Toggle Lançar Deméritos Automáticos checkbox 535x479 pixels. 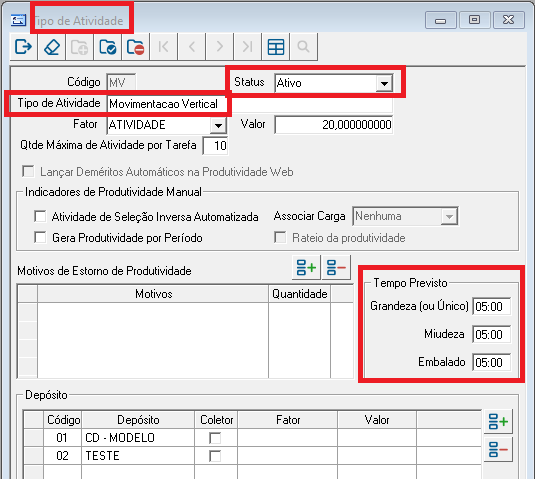coord(28,171)
